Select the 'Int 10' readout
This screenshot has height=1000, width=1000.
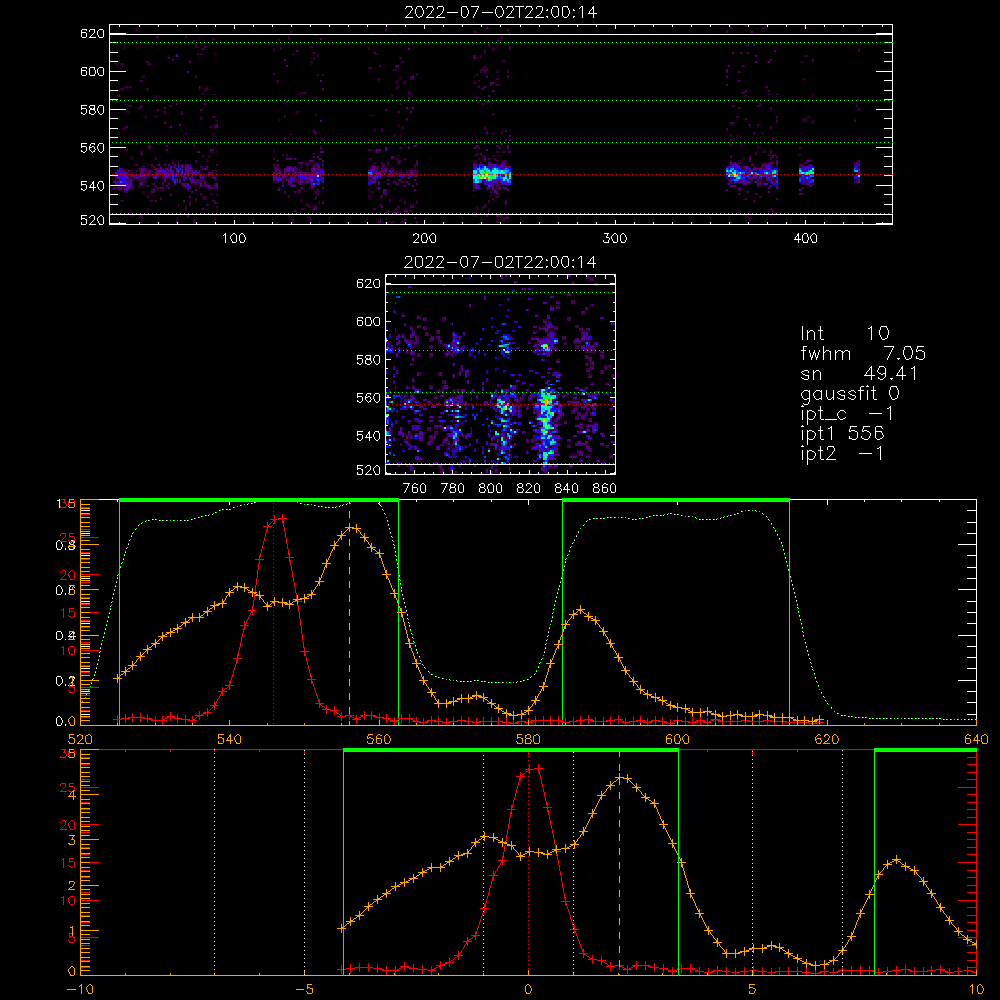click(845, 333)
